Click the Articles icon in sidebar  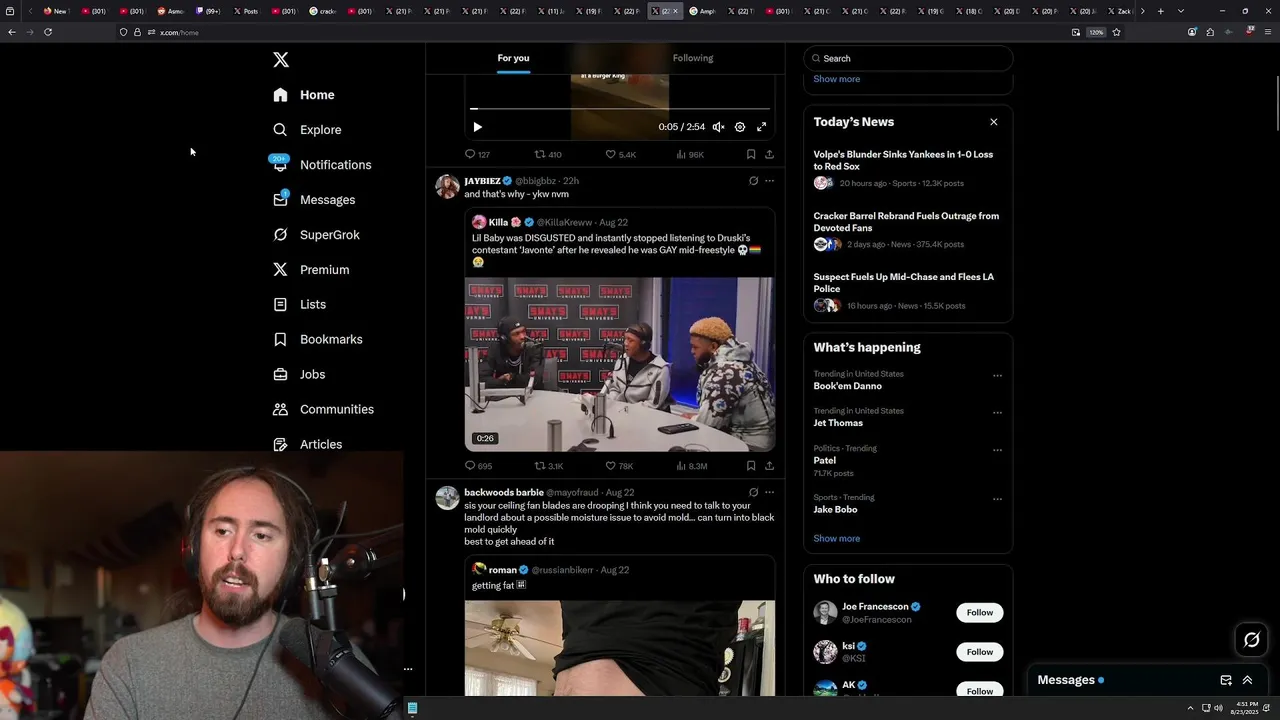pos(280,444)
